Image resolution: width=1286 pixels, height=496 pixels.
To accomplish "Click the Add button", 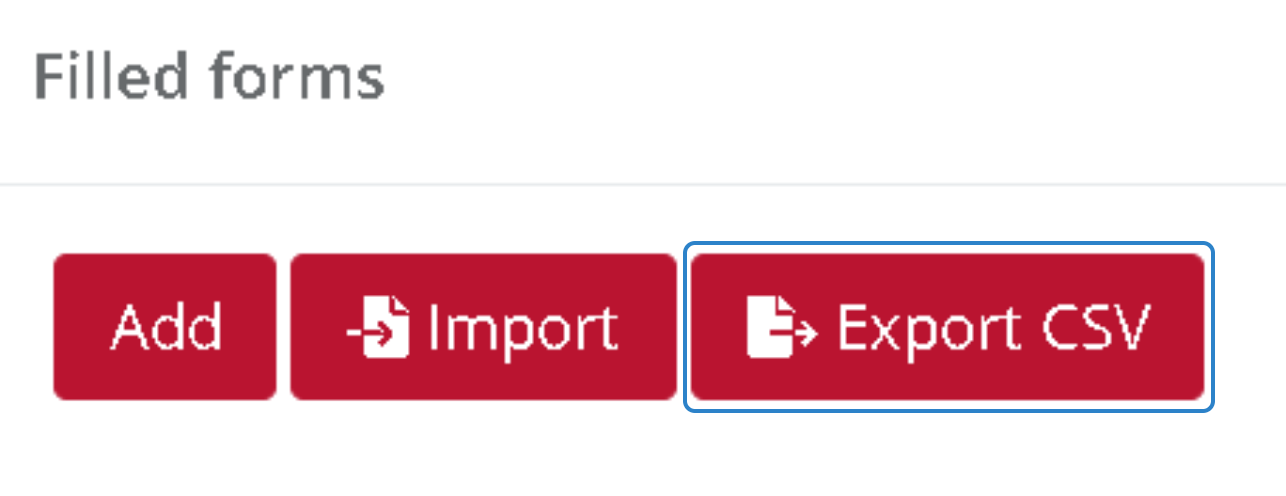I will point(165,327).
